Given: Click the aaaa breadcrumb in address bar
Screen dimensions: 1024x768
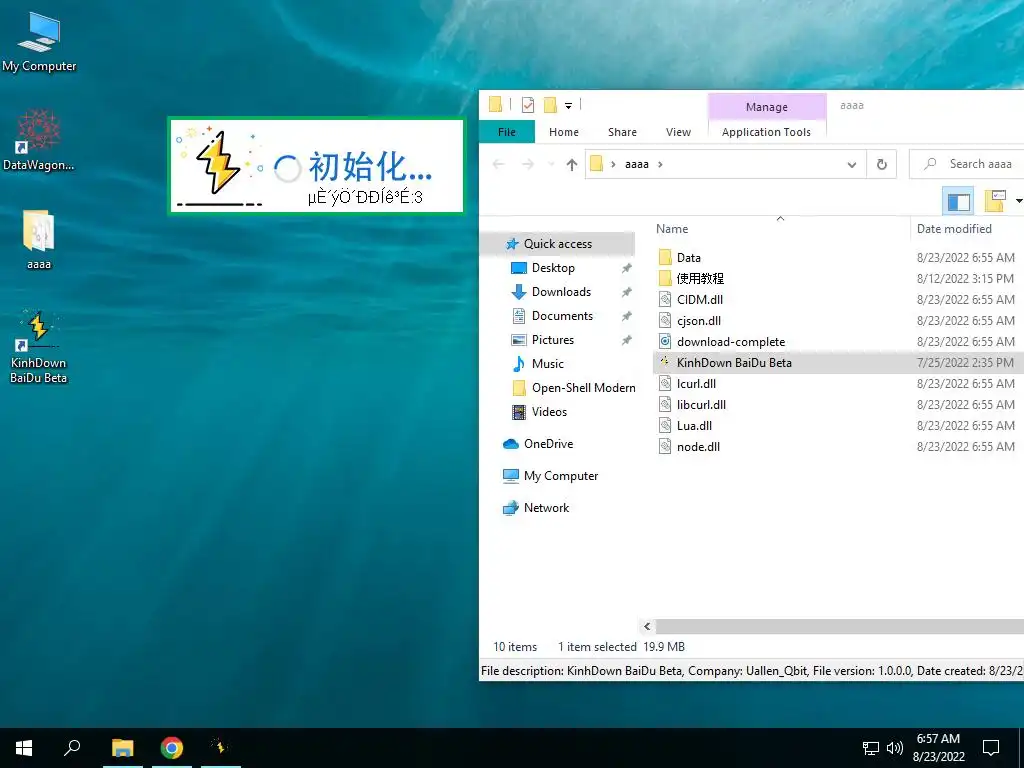Looking at the screenshot, I should point(637,165).
